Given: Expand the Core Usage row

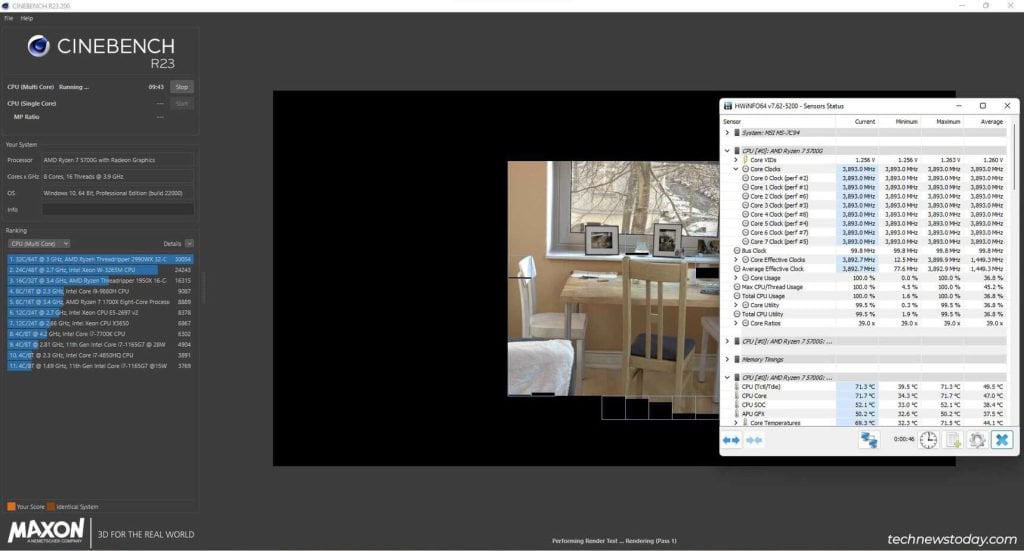Looking at the screenshot, I should [x=736, y=278].
